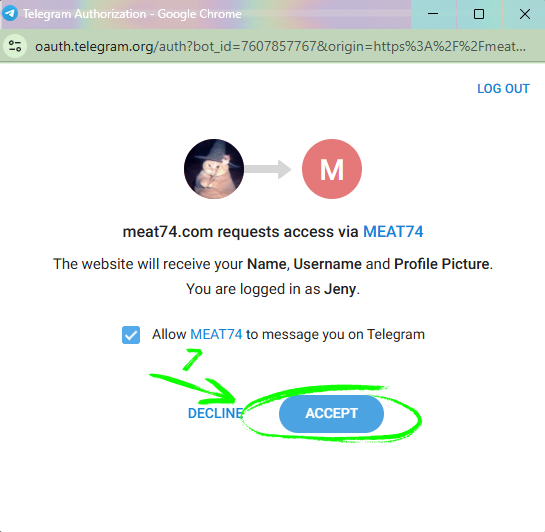The width and height of the screenshot is (545, 532).
Task: Focus the oauth.telegram.org address bar
Action: 280,46
